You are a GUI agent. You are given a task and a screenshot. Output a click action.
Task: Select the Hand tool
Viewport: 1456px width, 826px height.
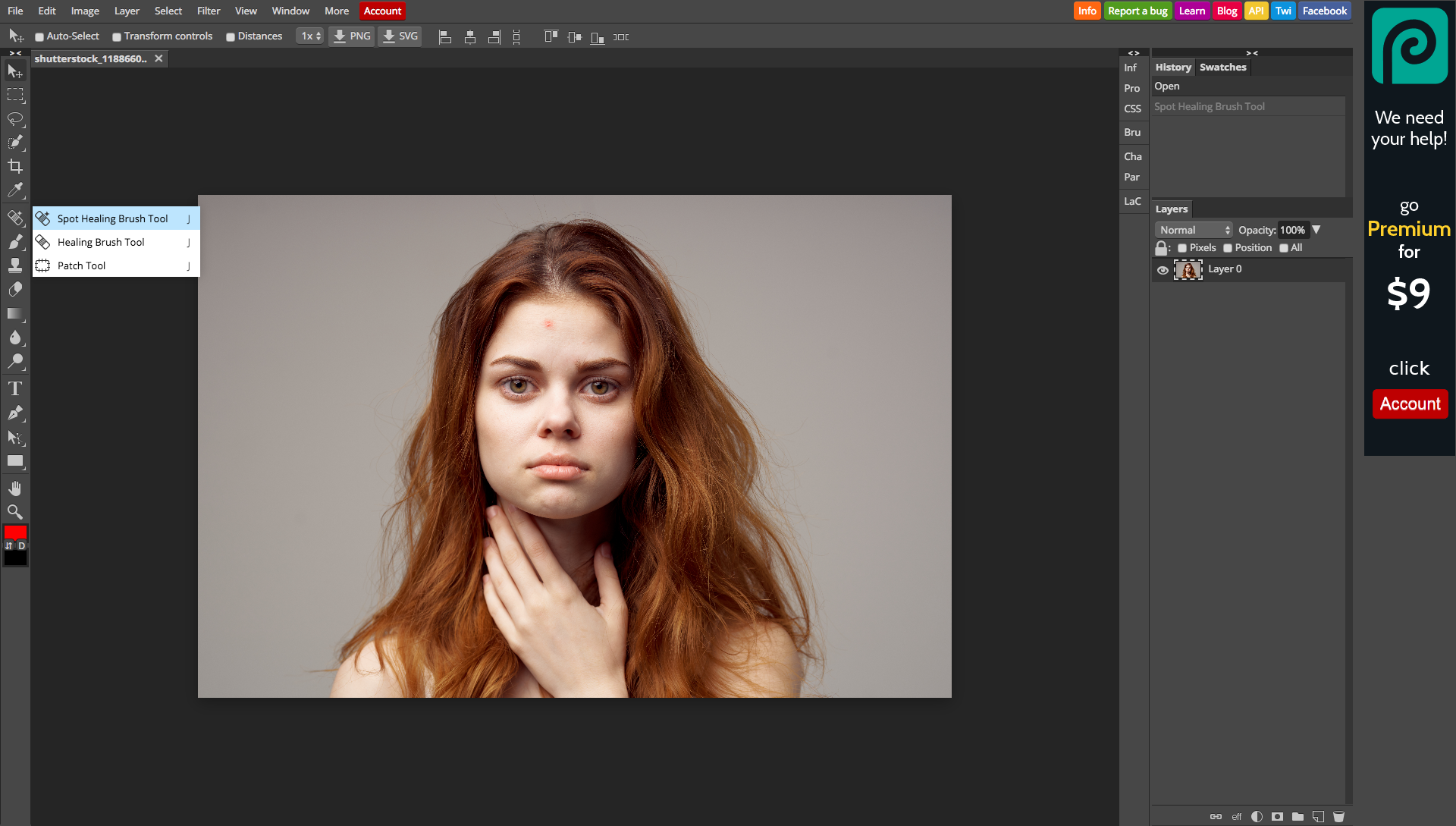[15, 488]
